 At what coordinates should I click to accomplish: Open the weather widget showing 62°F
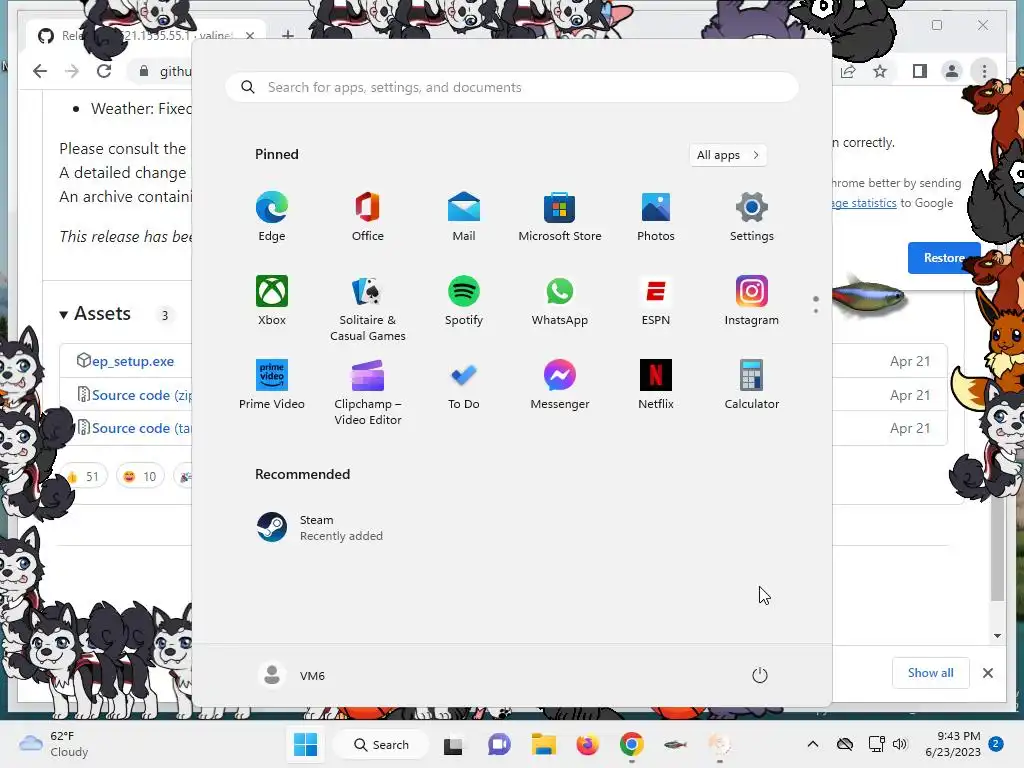[54, 744]
